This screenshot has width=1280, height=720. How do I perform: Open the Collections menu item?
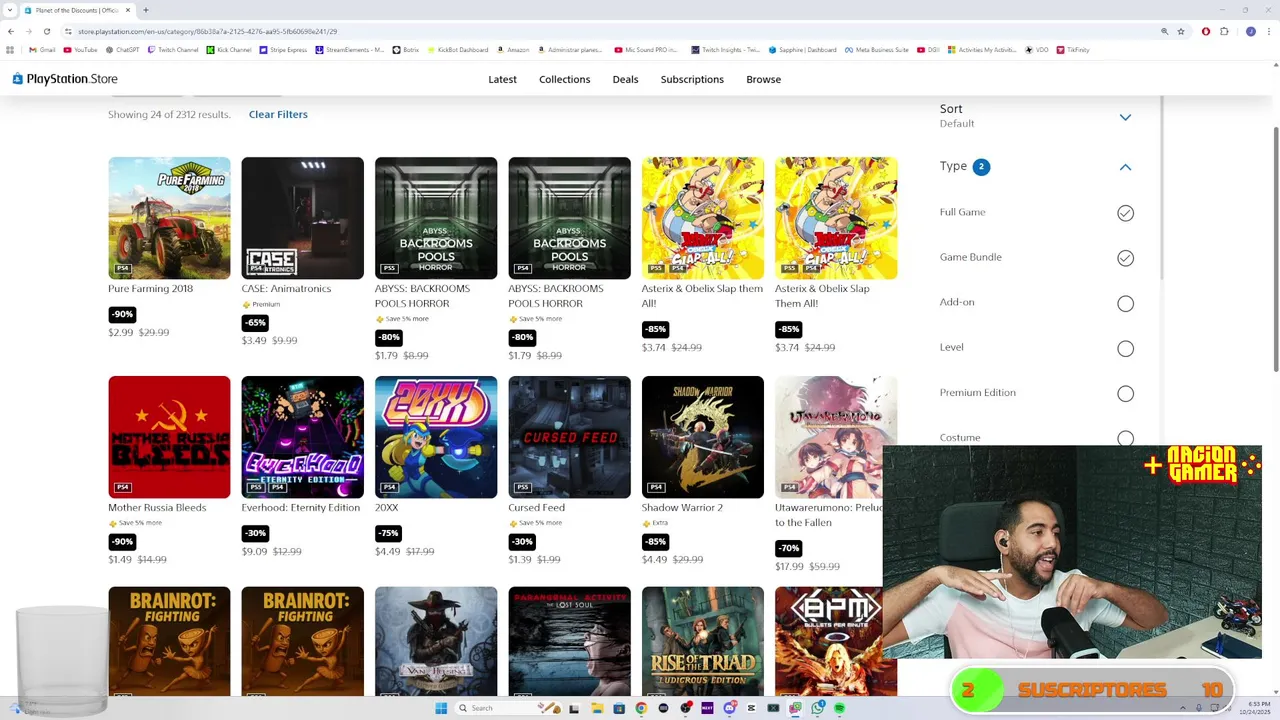pyautogui.click(x=564, y=79)
